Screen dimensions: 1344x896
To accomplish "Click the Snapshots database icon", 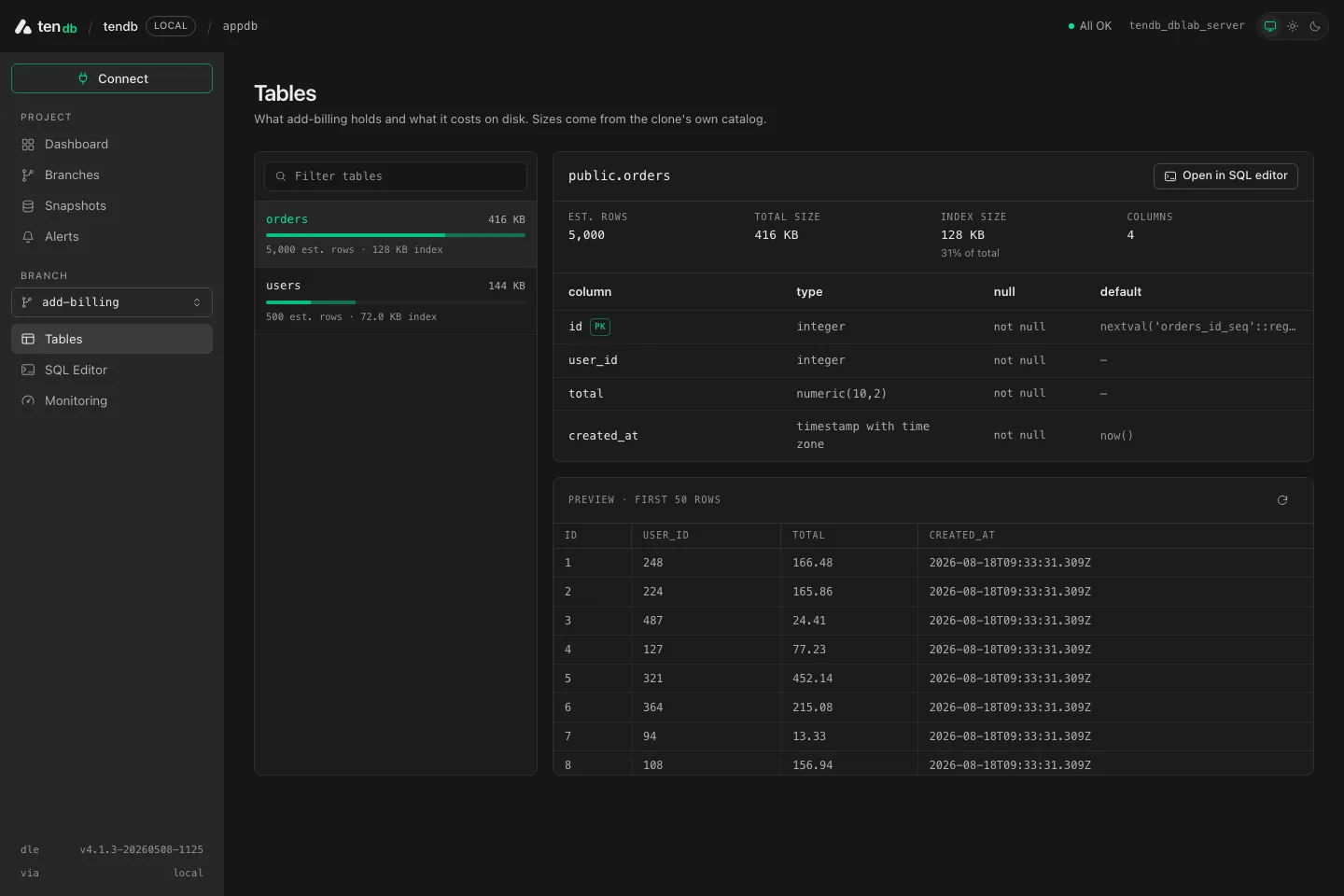I will click(x=28, y=206).
